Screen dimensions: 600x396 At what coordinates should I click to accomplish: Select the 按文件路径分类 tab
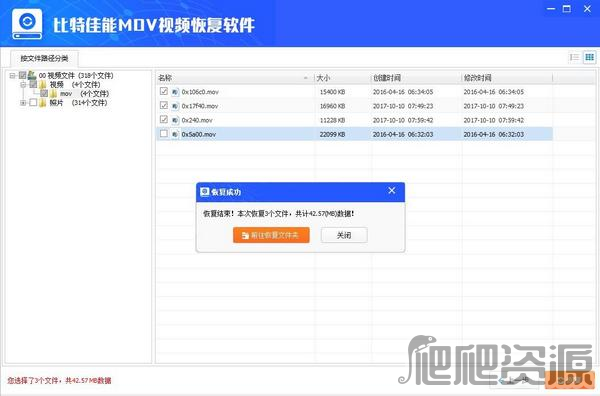click(44, 59)
